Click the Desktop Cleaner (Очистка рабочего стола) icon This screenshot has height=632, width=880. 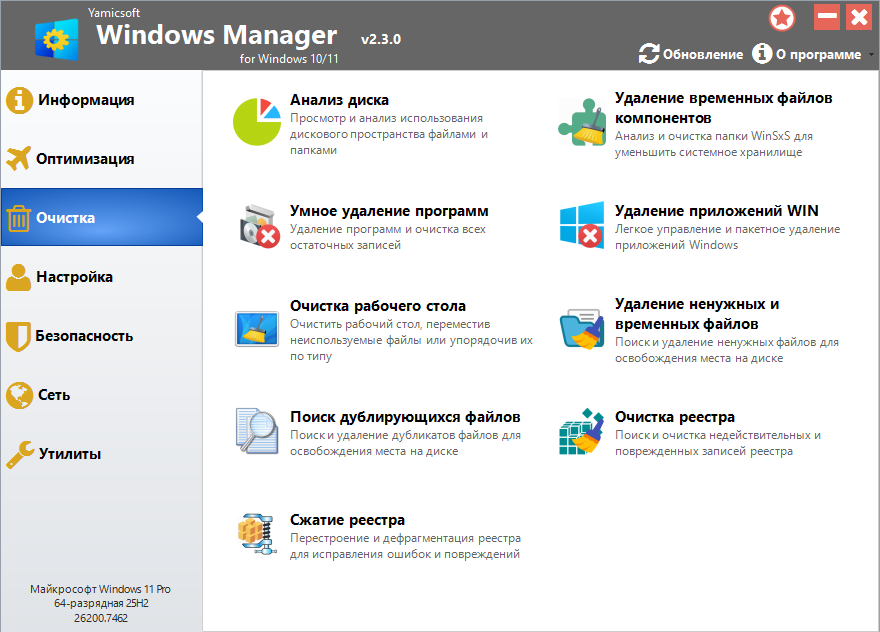point(258,326)
